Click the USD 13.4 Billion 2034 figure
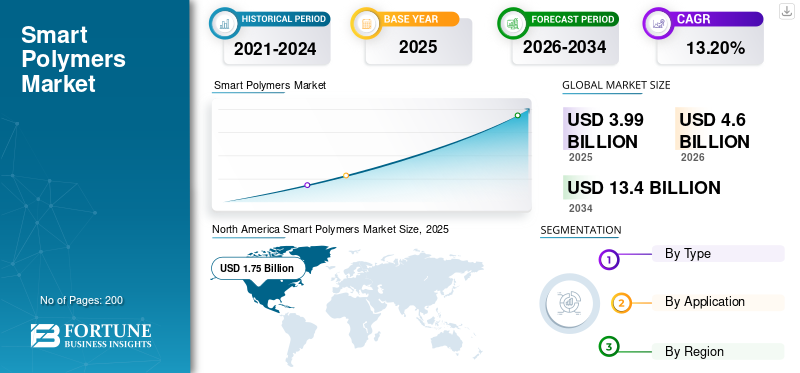The image size is (800, 373). (644, 188)
